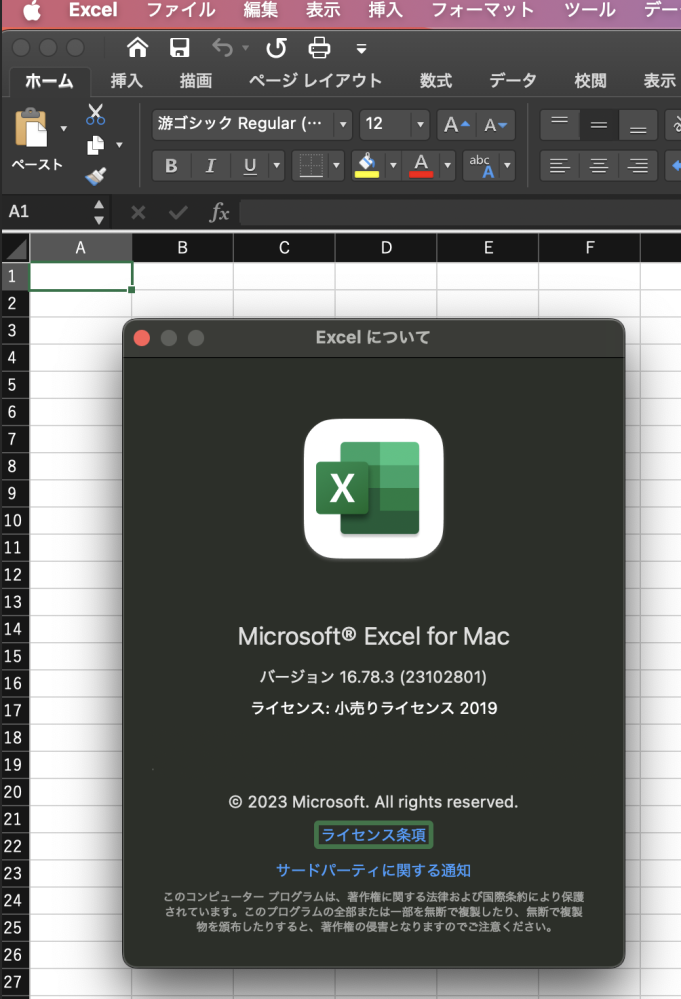
Task: Open the Apple menu
Action: click(x=32, y=10)
